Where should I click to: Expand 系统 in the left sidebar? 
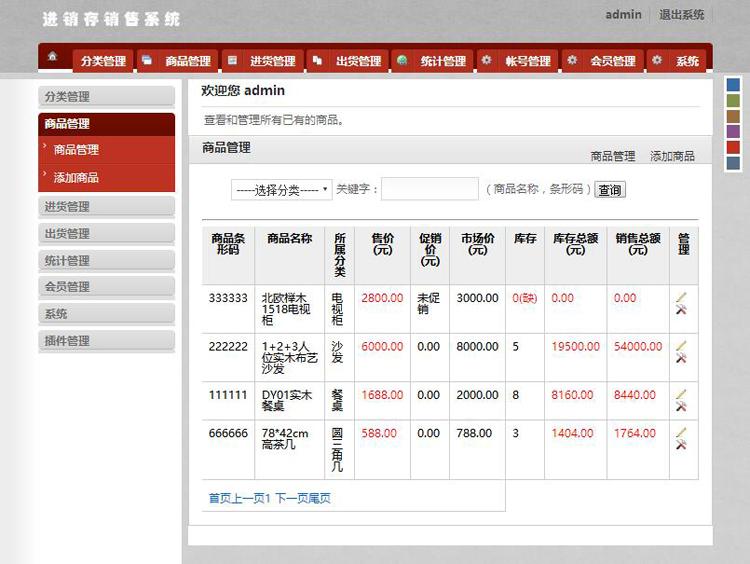click(106, 314)
